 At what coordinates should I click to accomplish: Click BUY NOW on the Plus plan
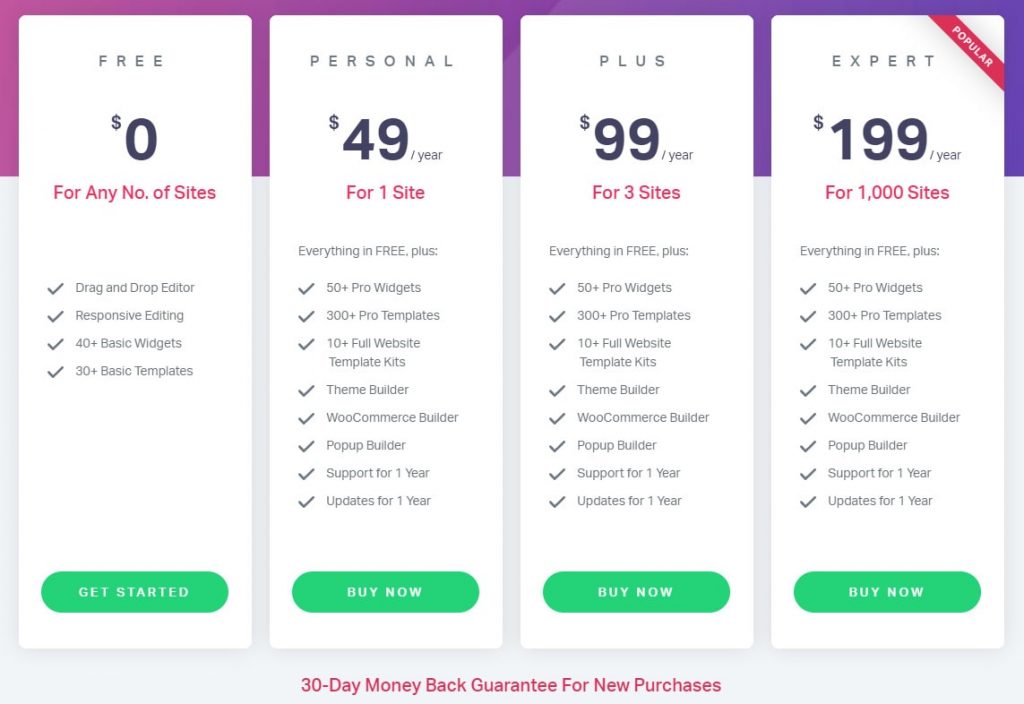pos(636,592)
